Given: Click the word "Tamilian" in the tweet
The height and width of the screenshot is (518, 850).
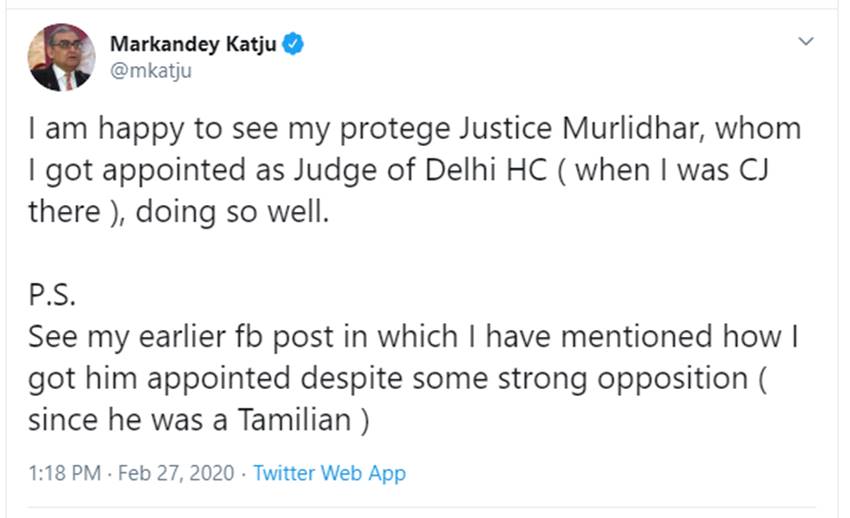Looking at the screenshot, I should (x=295, y=420).
